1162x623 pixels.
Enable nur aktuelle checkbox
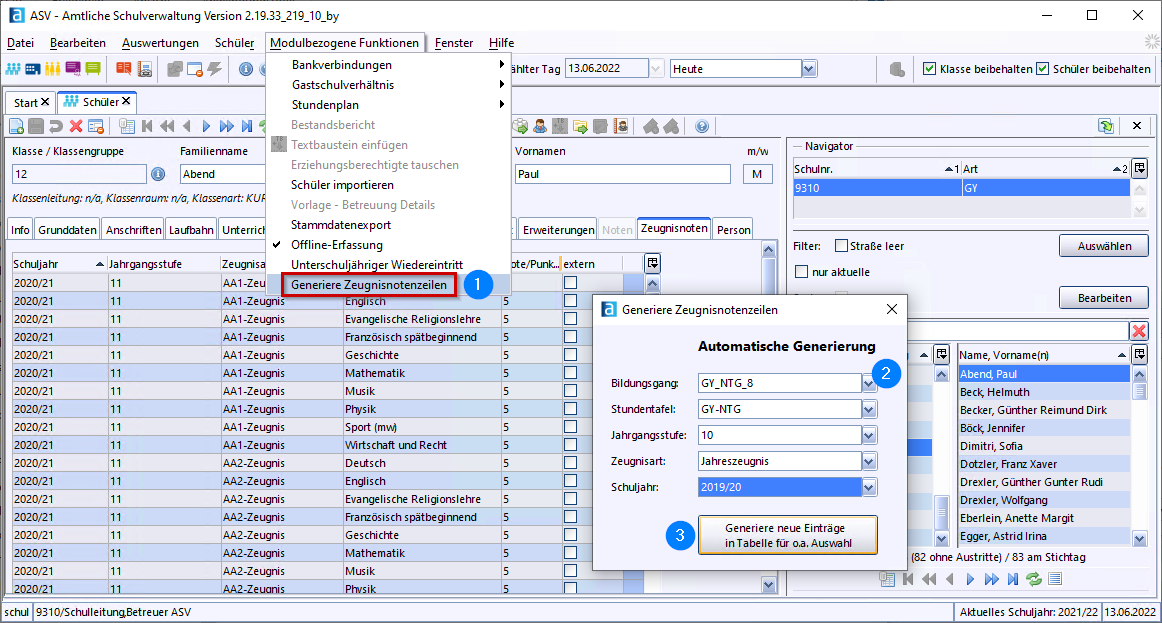[801, 272]
